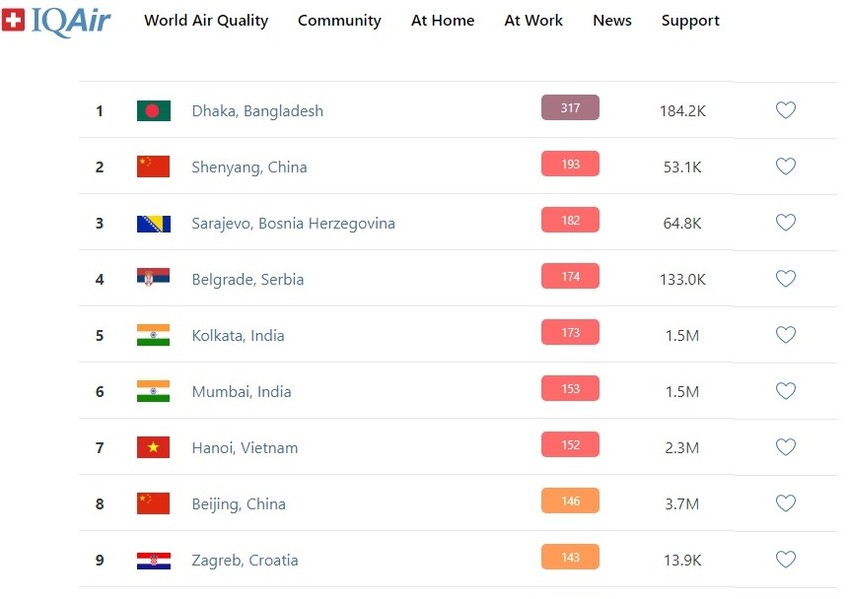Viewport: 850px width, 599px height.
Task: Toggle favorite heart for Sarajevo row
Action: pos(786,223)
